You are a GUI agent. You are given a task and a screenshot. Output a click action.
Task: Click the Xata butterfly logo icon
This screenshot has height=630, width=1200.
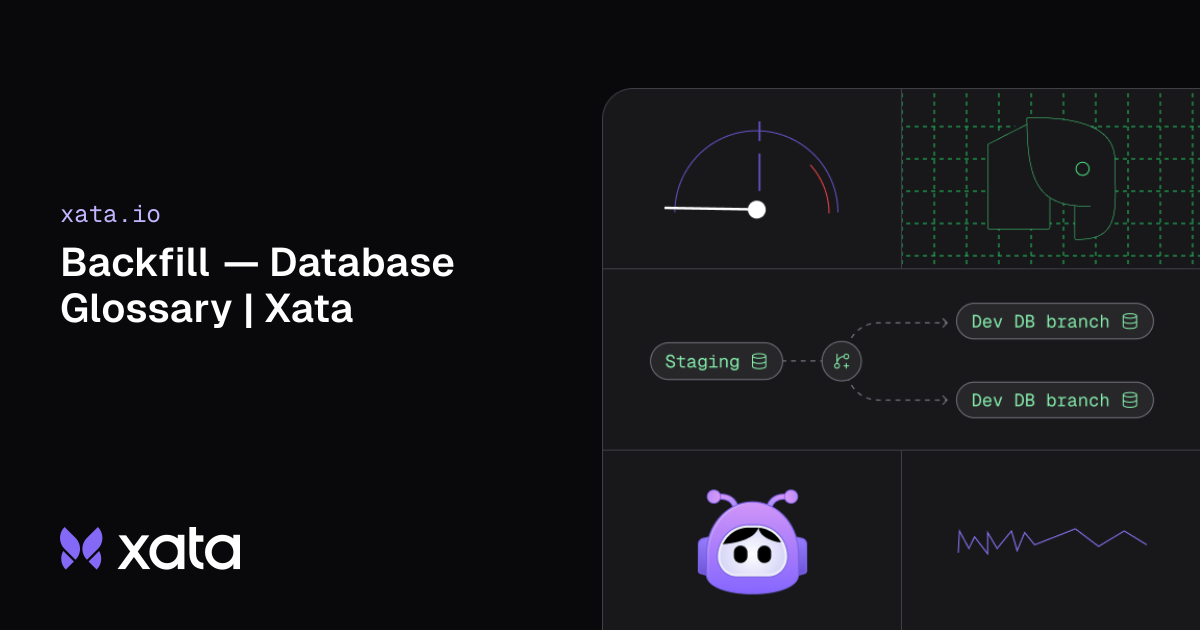82,548
